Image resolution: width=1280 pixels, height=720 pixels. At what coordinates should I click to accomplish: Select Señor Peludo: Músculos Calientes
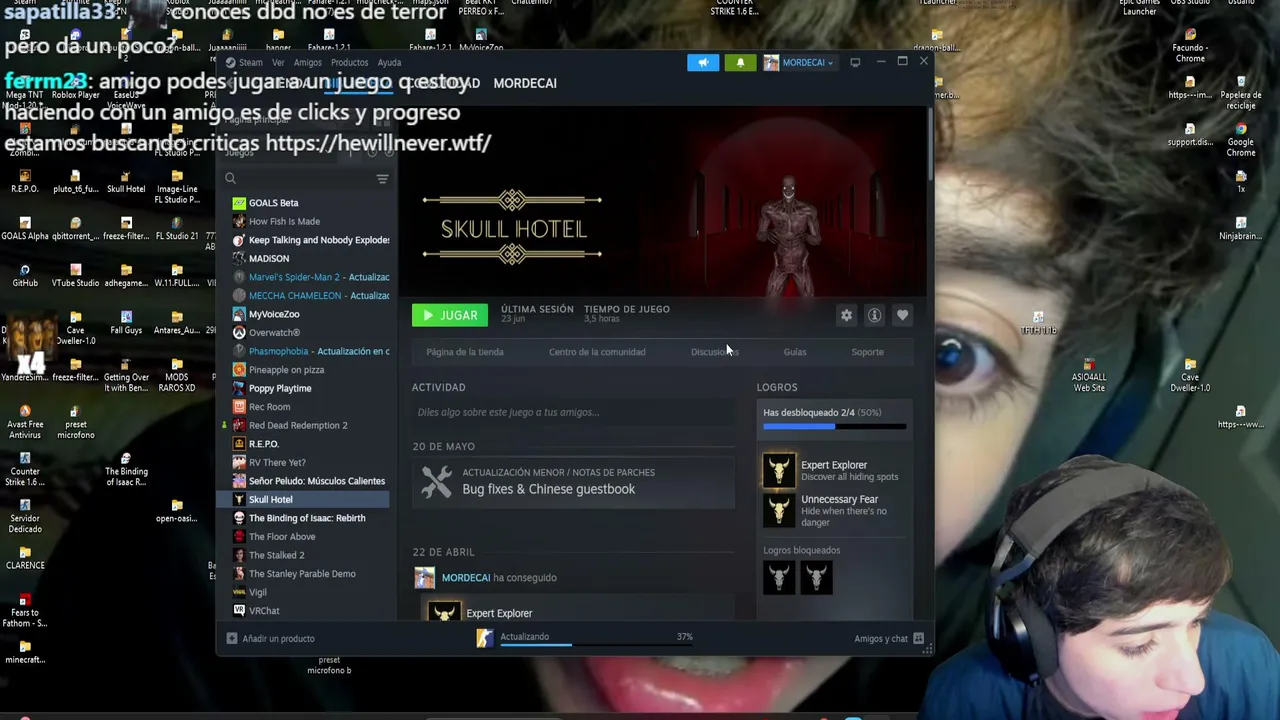[x=310, y=481]
